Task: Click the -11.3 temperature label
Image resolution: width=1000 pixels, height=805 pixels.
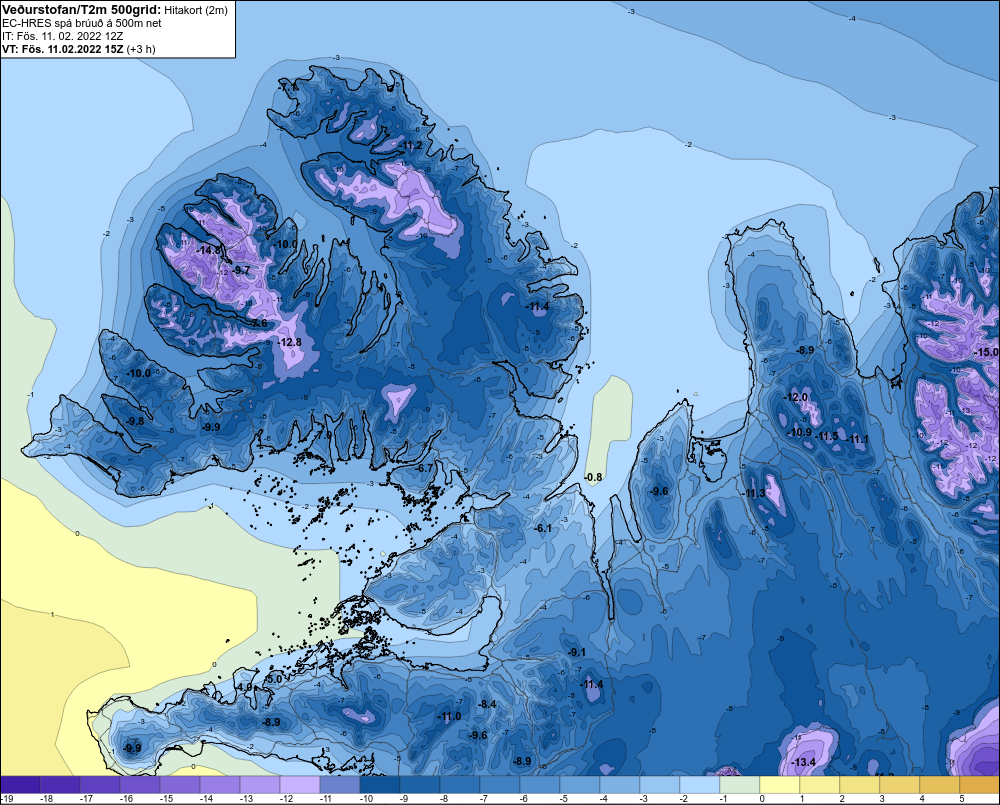Action: 753,494
